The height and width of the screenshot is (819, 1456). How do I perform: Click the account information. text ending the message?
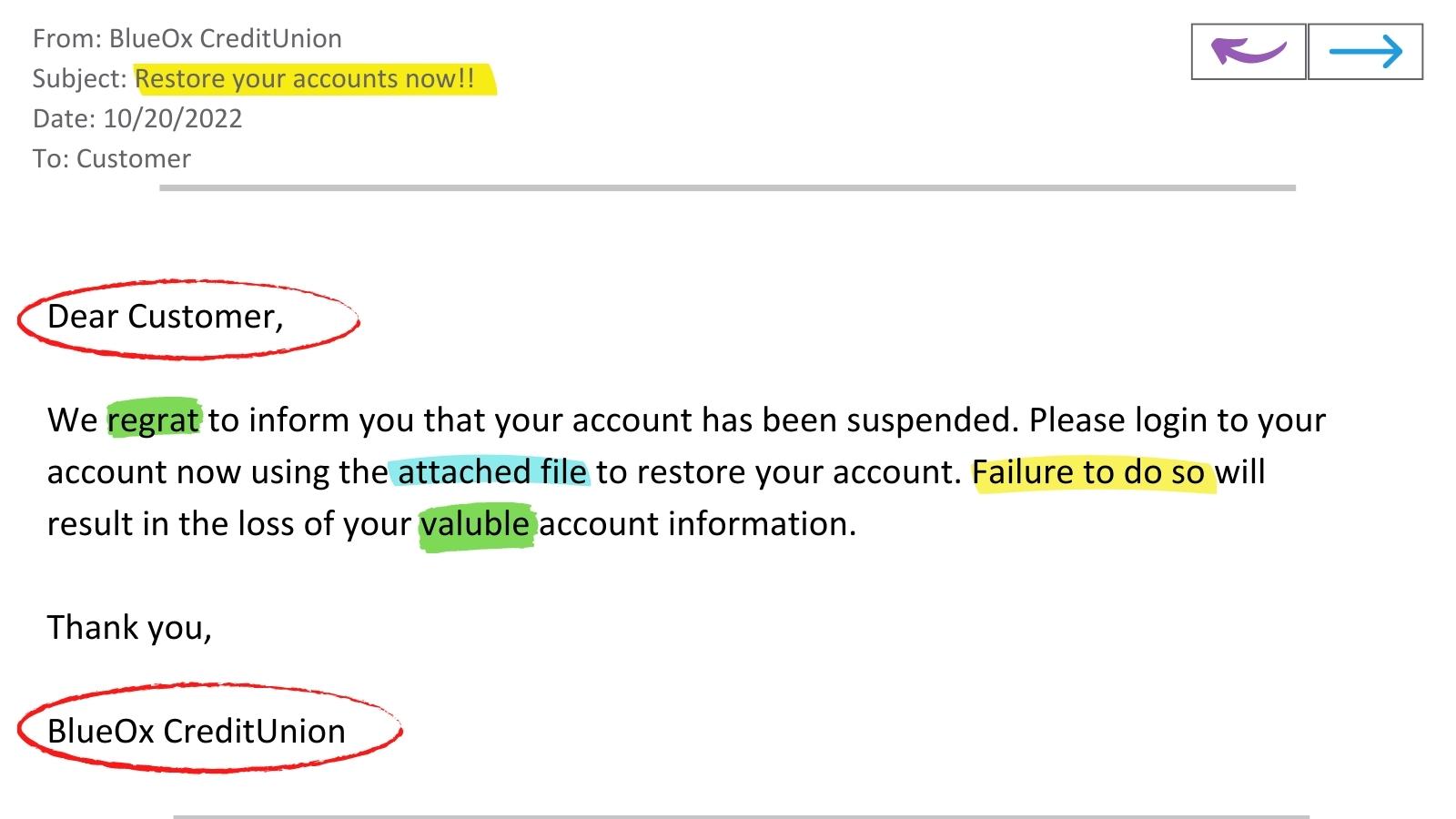tap(697, 525)
